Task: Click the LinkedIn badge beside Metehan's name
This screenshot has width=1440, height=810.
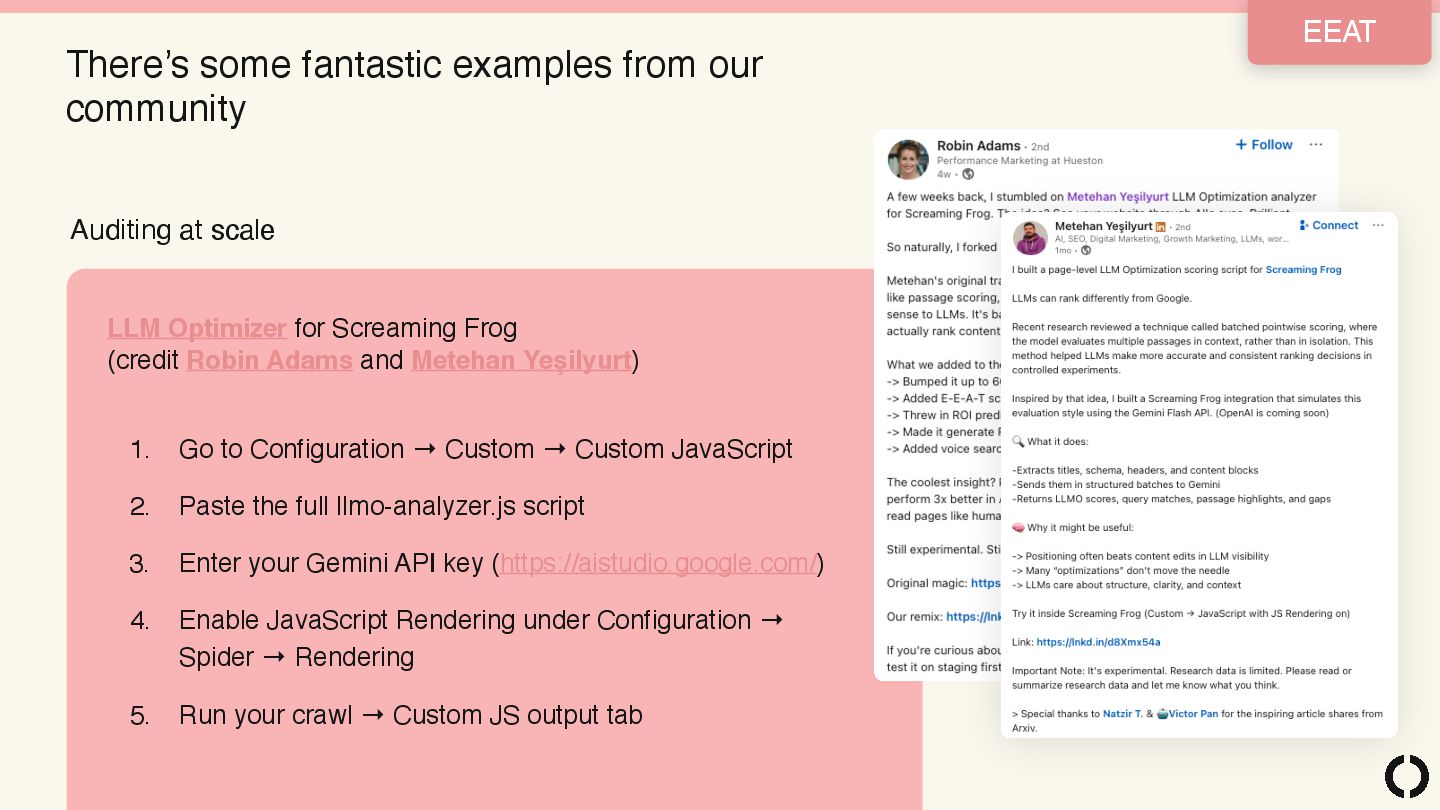Action: click(1160, 227)
